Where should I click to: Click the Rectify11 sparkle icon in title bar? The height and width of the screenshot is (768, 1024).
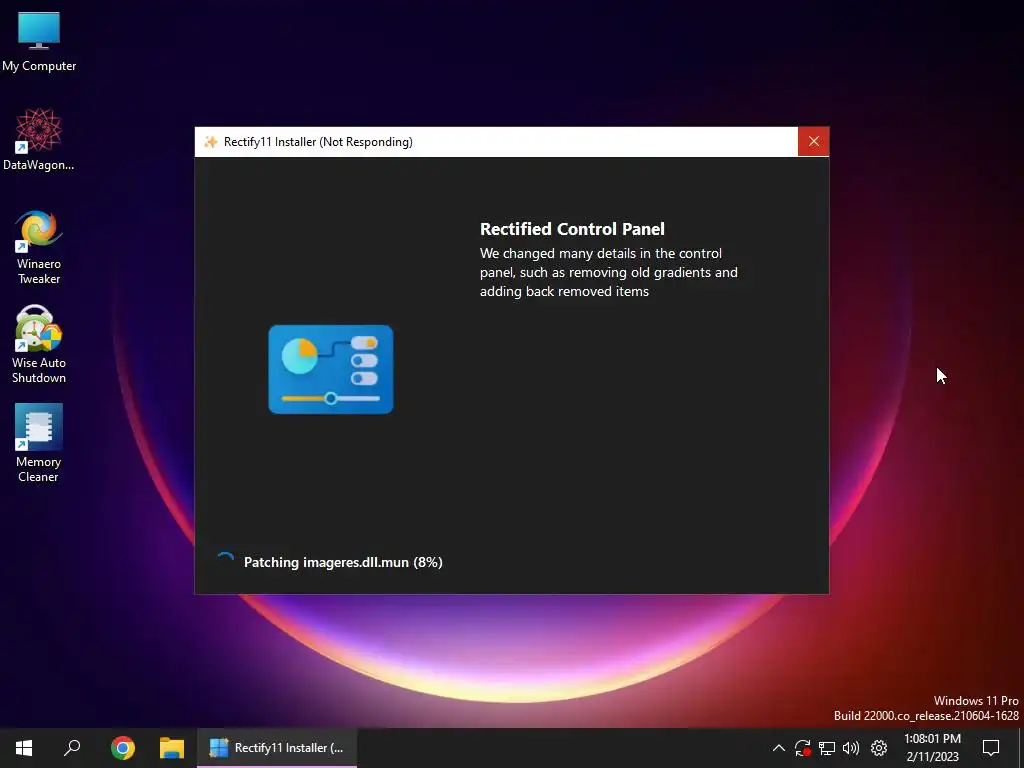(210, 142)
